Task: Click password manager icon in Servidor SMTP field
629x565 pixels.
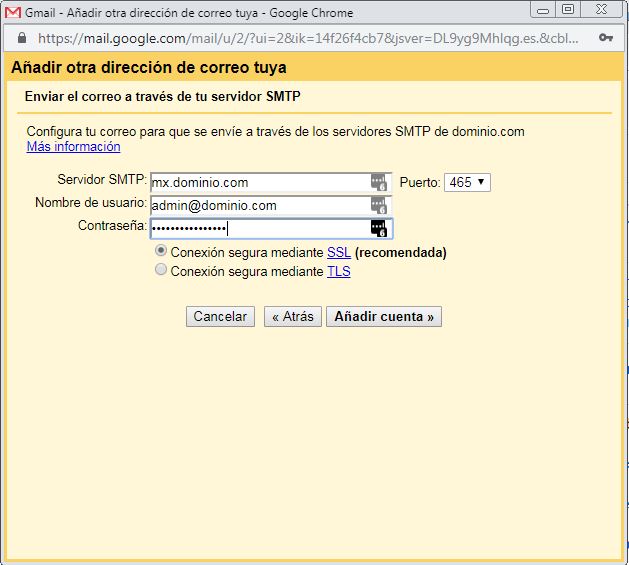Action: 378,182
